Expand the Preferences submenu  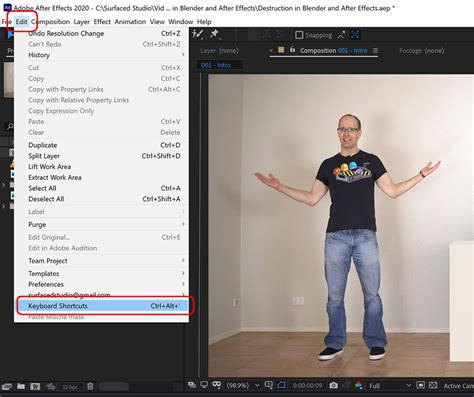[102, 284]
